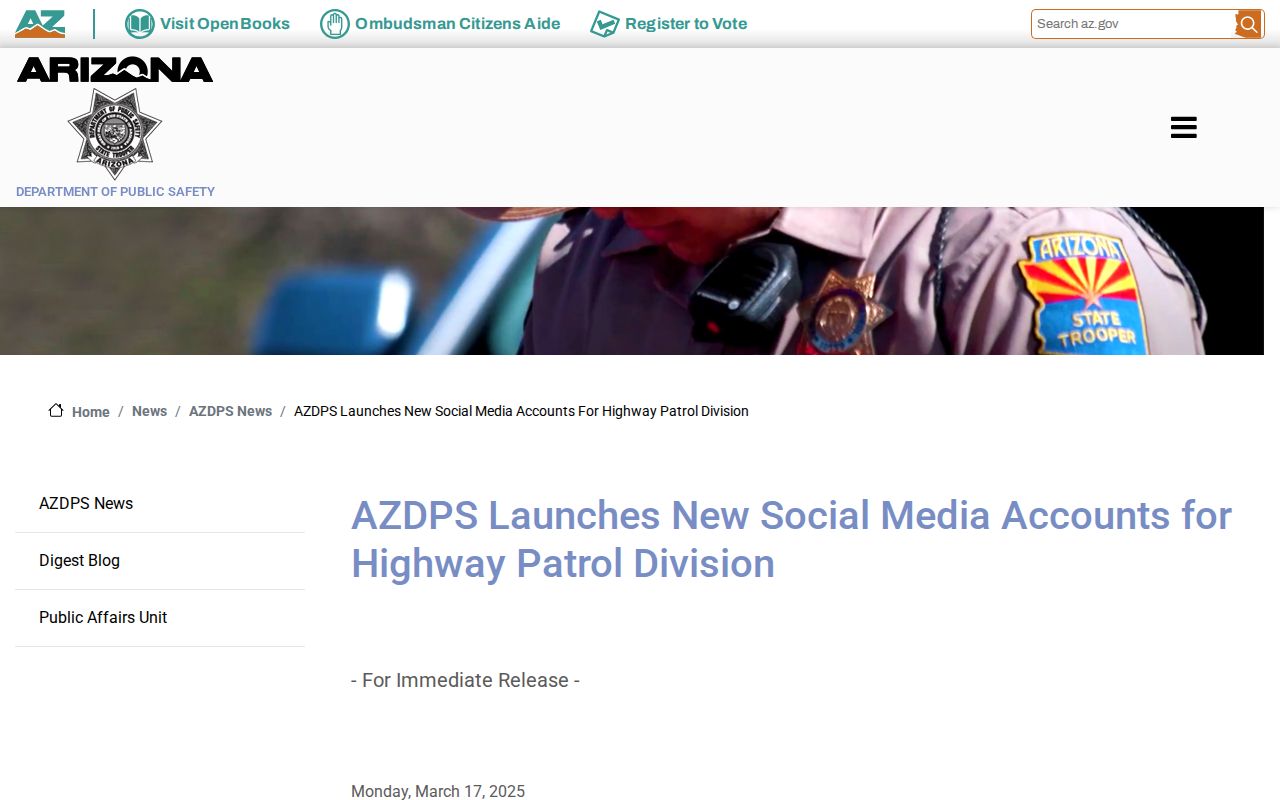Go to AZDPS News breadcrumb link
Viewport: 1280px width, 800px height.
tap(230, 411)
